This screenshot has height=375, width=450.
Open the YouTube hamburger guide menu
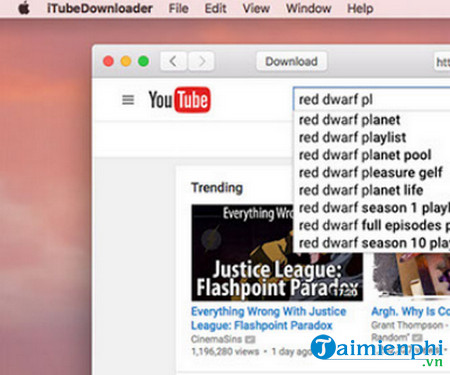[128, 99]
